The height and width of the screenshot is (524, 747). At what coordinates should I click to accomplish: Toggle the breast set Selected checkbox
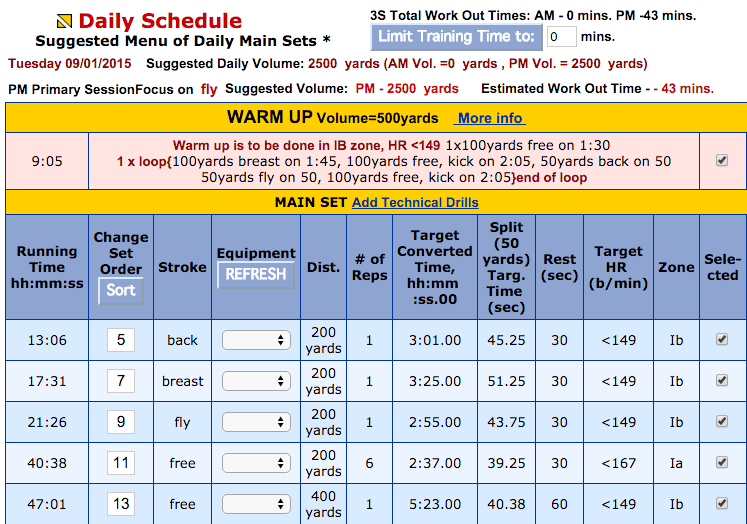(x=721, y=381)
